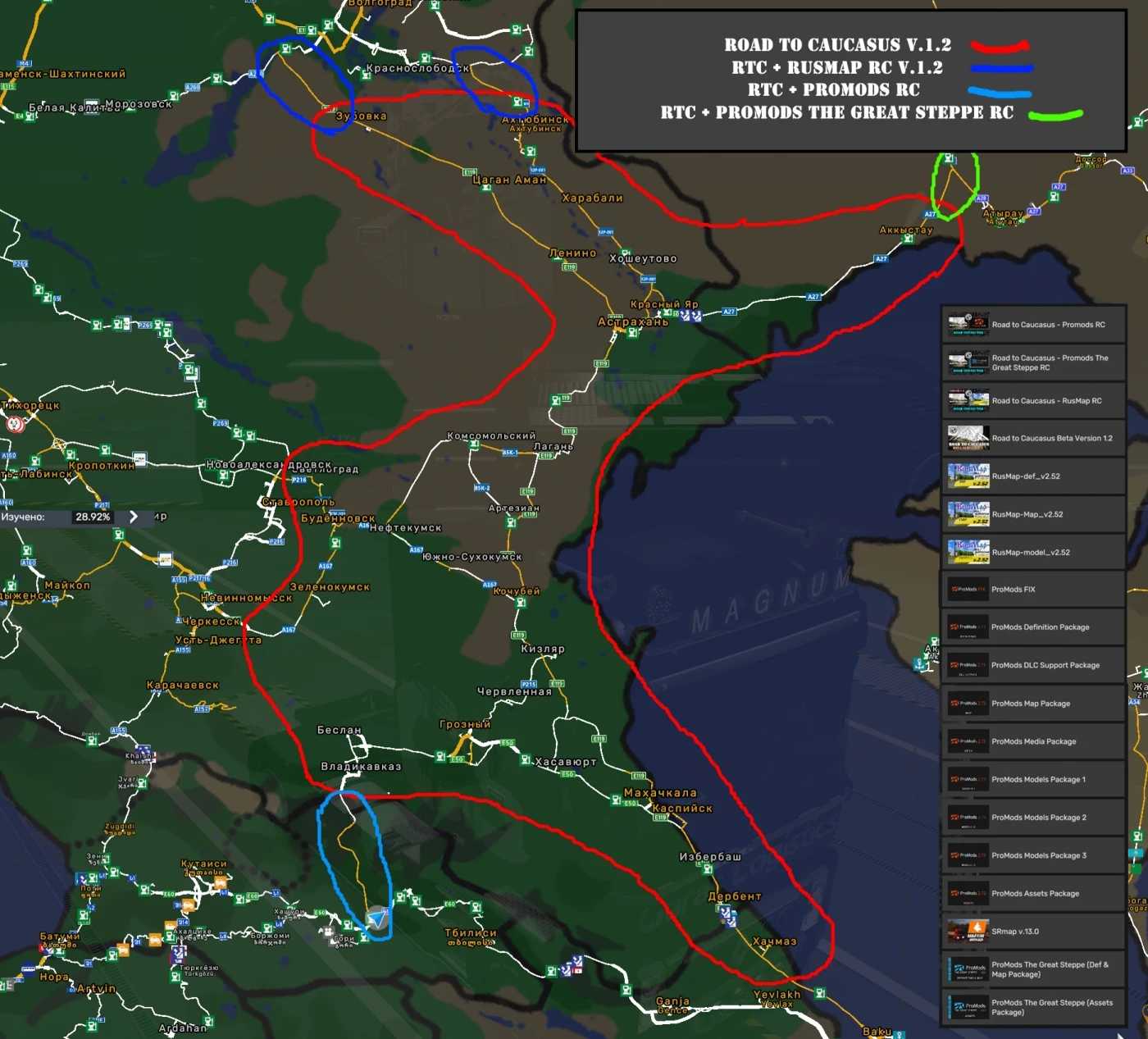1148x1039 pixels.
Task: Choose ProMods Definition Package in mod list
Action: point(1033,627)
